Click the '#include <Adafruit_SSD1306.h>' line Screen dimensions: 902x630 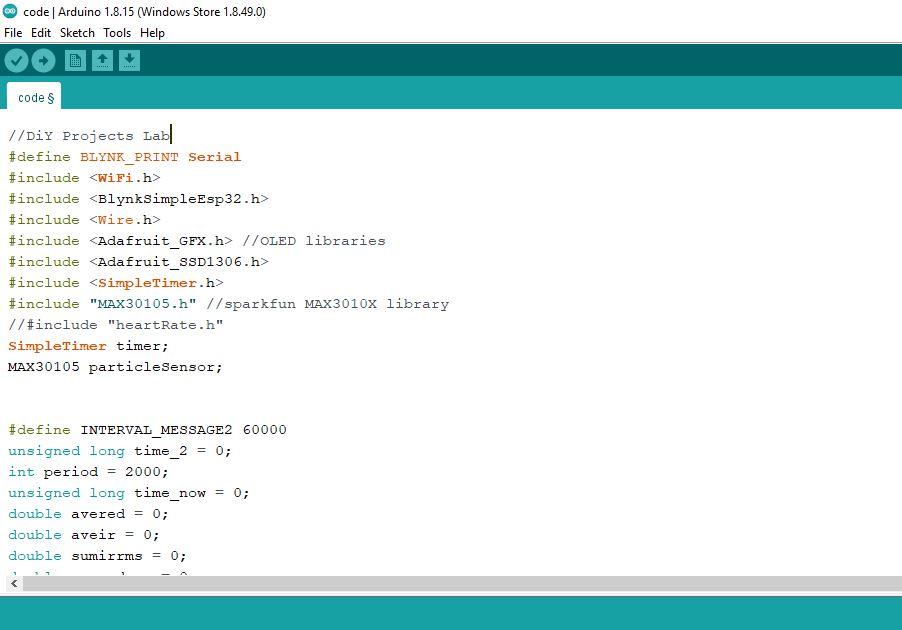(139, 262)
